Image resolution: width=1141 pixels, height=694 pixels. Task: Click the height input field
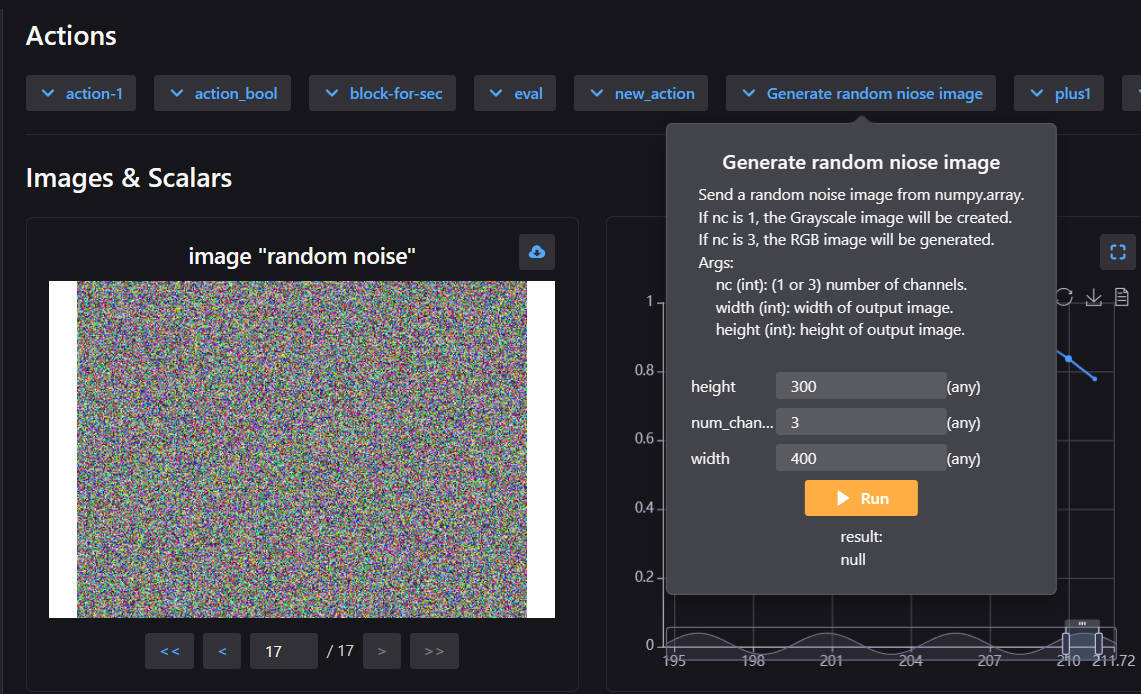860,387
